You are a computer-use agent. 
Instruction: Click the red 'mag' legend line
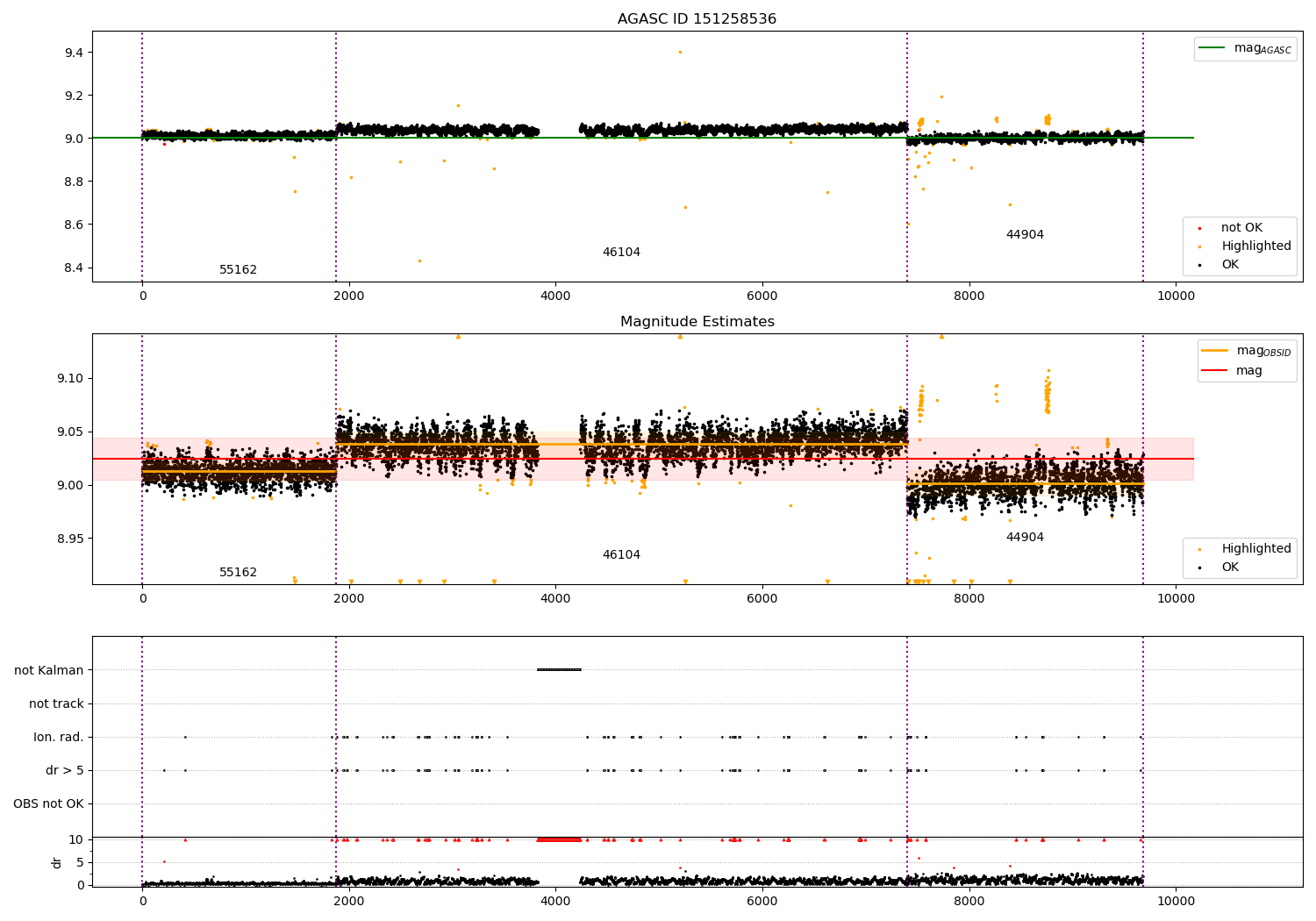click(x=1215, y=371)
